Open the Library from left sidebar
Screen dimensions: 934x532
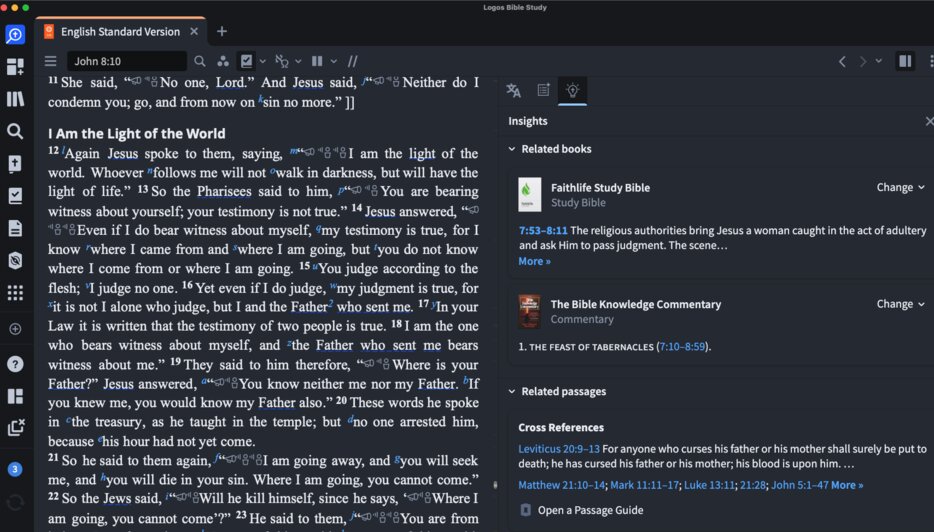(15, 99)
